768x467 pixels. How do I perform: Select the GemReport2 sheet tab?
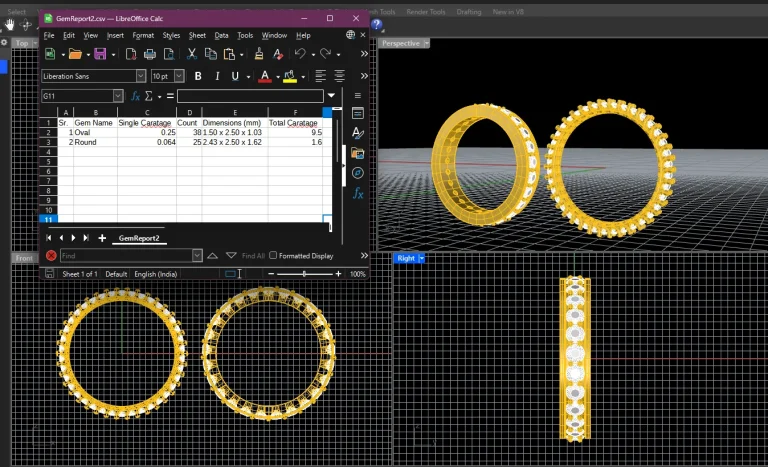point(140,238)
